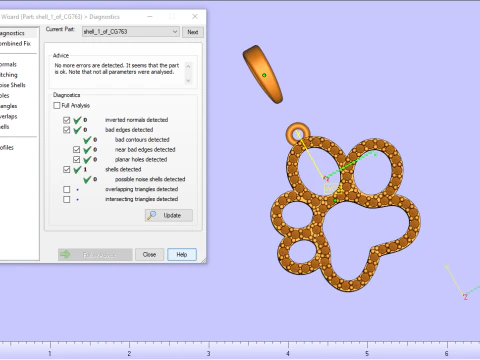Minimize the Fix Wizard dialog
The width and height of the screenshot is (480, 360).
point(150,16)
